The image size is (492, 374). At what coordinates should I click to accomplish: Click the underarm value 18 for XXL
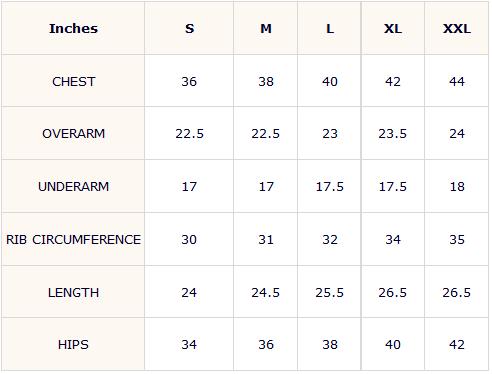pyautogui.click(x=457, y=187)
